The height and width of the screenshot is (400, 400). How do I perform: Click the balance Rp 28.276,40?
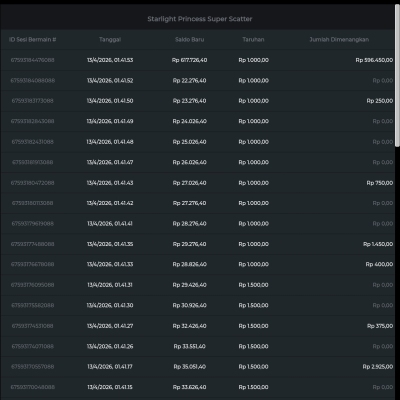point(189,224)
